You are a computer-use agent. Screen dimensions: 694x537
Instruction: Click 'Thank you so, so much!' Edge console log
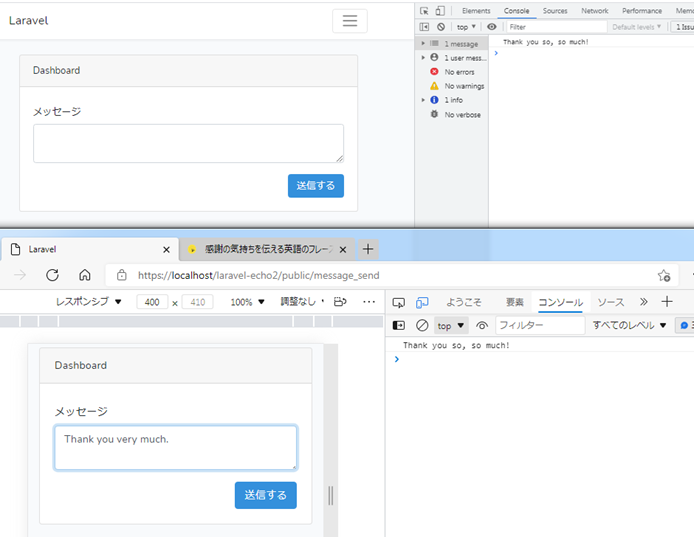[456, 345]
